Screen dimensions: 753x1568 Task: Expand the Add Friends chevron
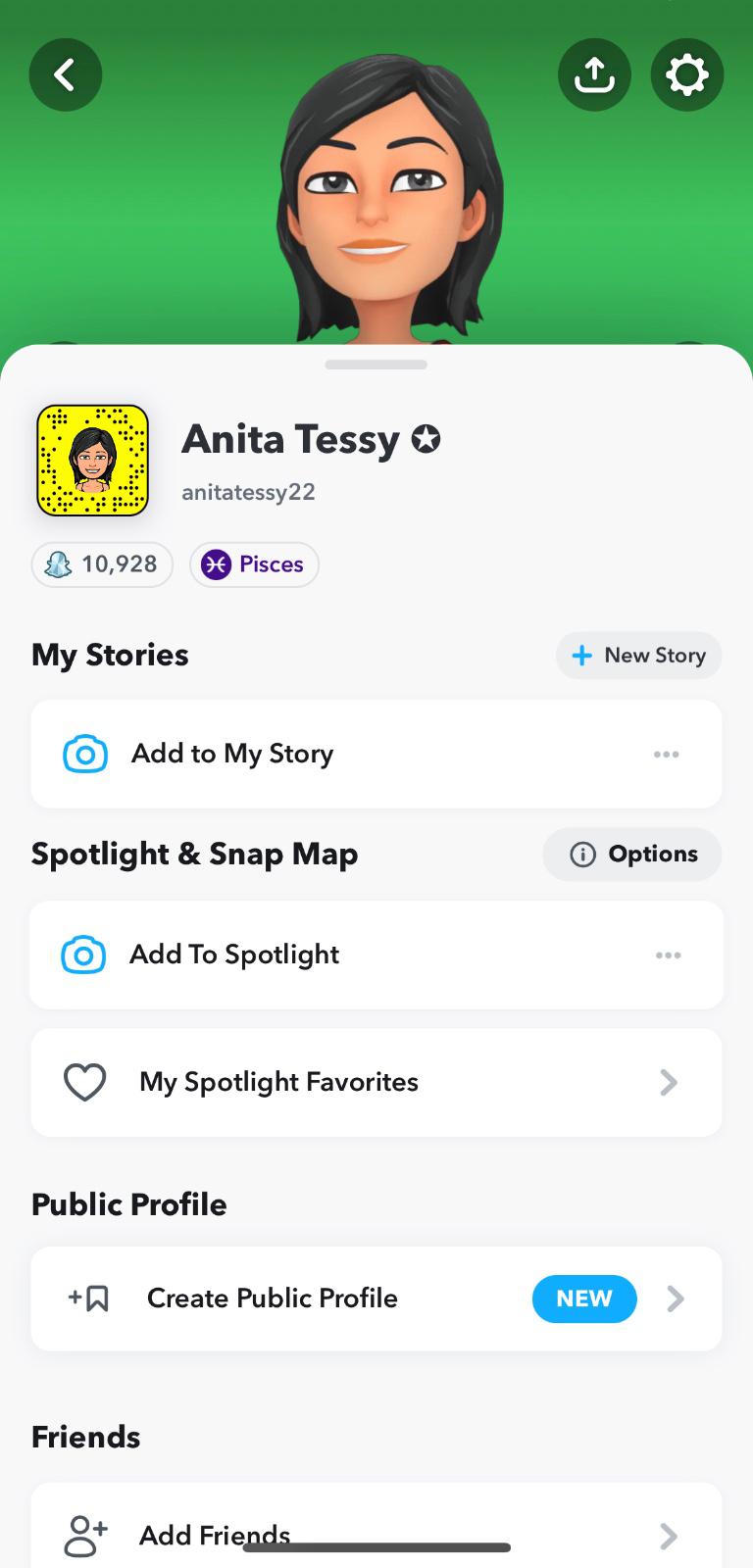pyautogui.click(x=669, y=1535)
